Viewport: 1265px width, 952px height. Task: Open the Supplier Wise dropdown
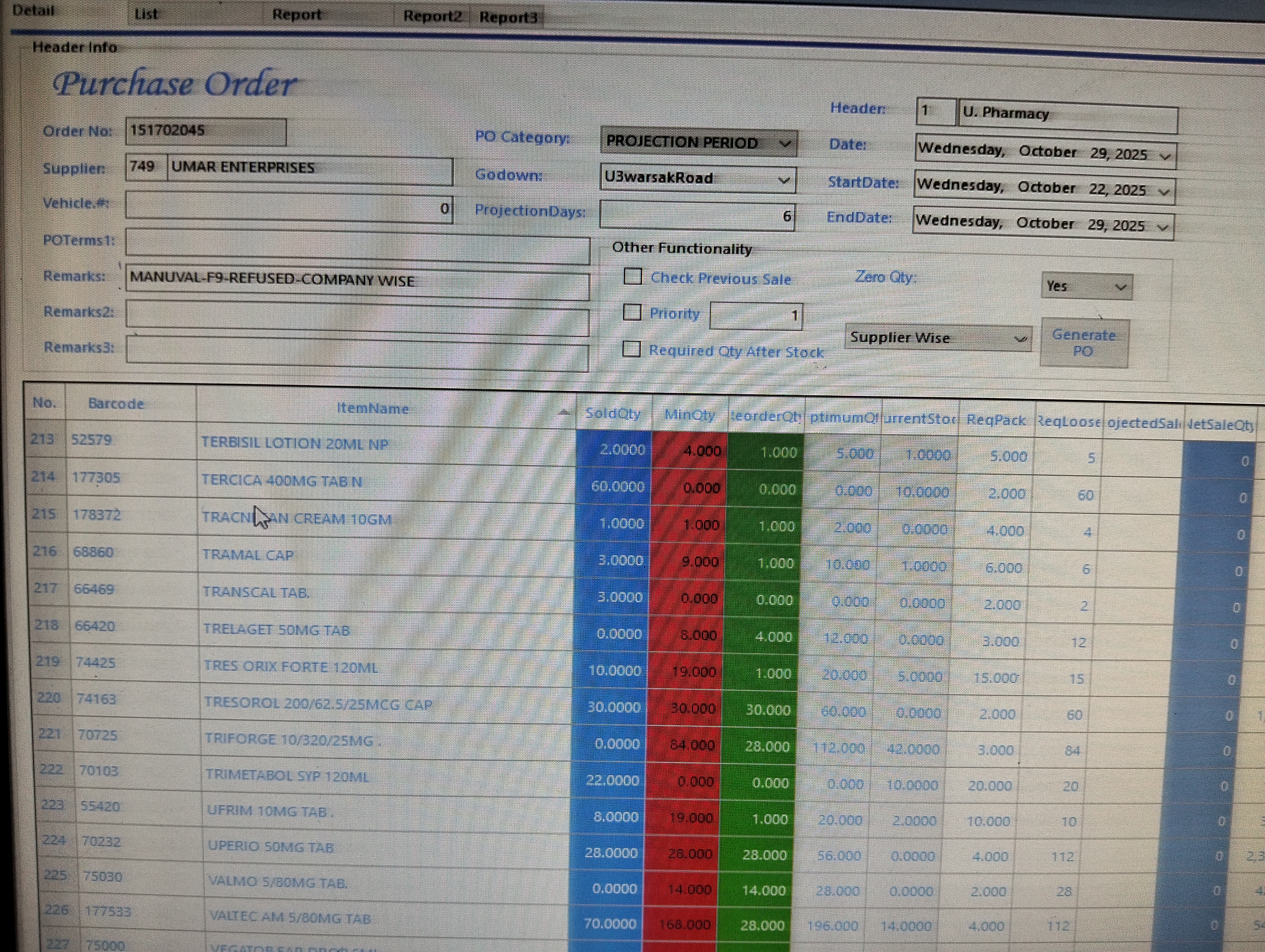(x=1020, y=339)
